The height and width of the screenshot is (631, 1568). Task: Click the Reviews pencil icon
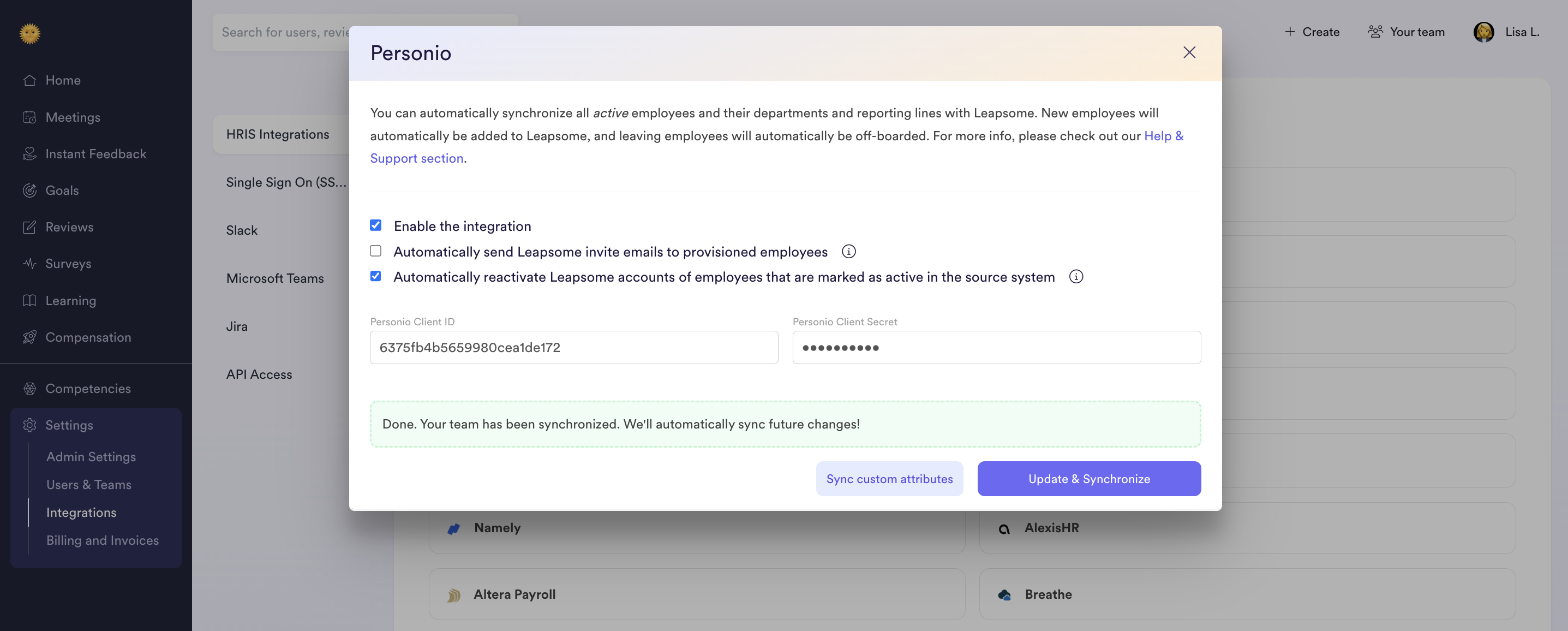29,227
